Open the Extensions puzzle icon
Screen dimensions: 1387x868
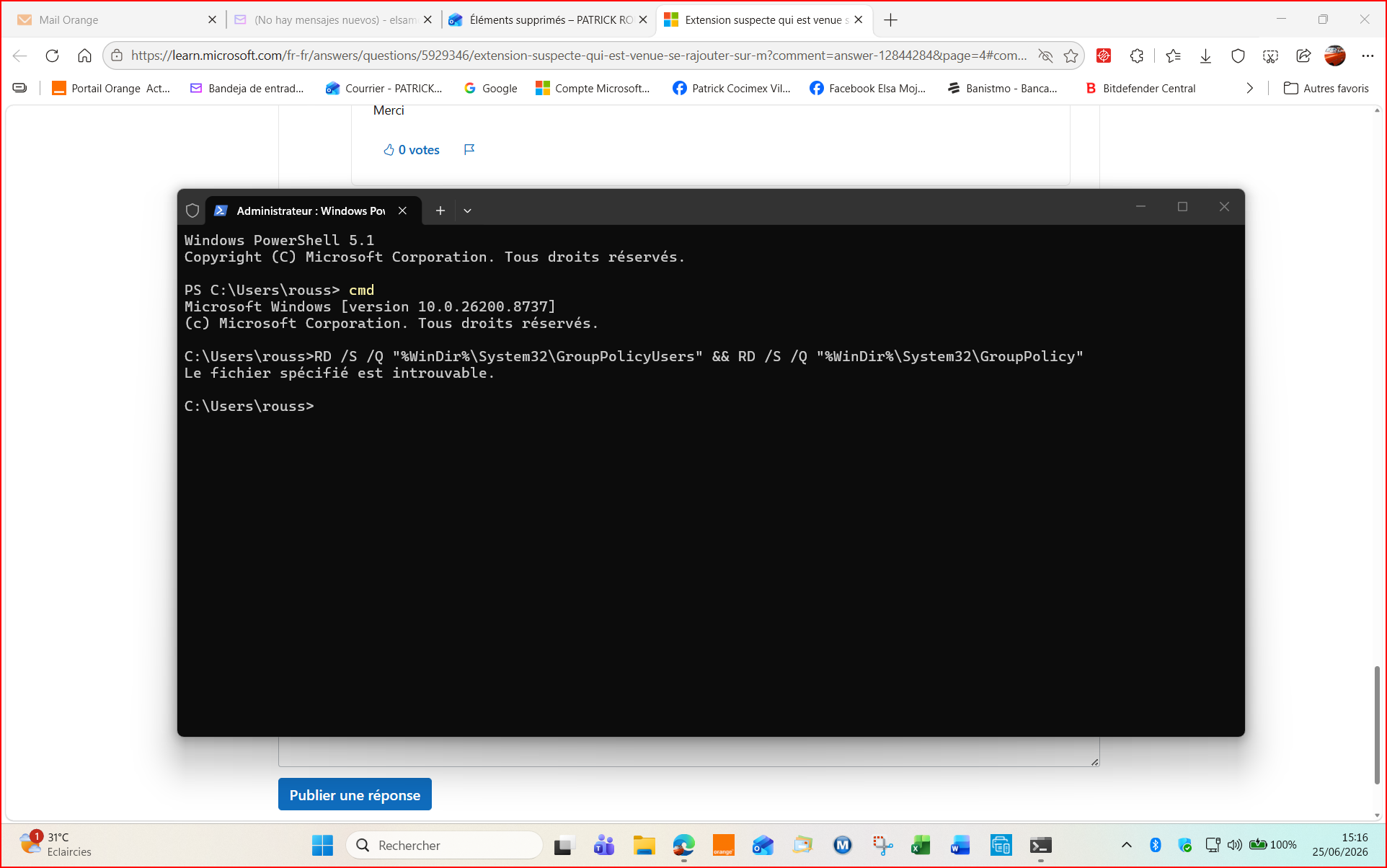pyautogui.click(x=1137, y=56)
